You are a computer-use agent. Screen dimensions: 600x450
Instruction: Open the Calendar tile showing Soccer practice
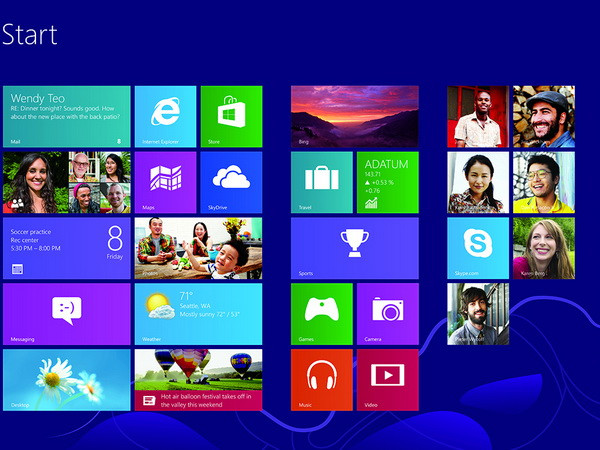[67, 248]
